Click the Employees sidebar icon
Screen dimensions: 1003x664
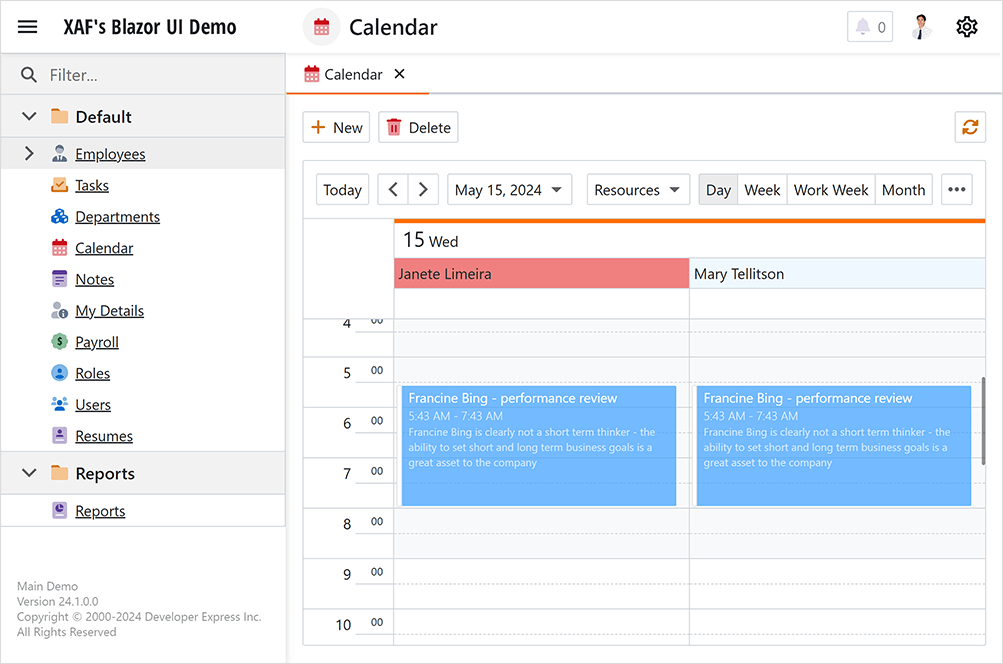pos(58,153)
